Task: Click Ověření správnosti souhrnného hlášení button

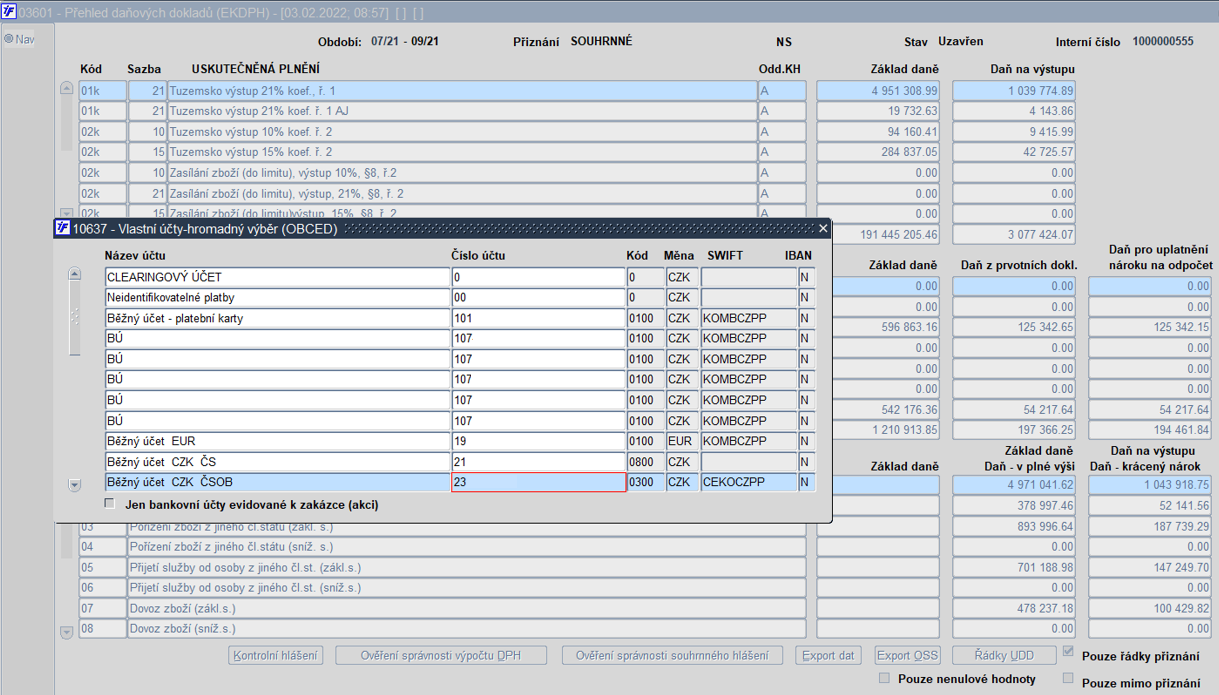Action: tap(672, 656)
